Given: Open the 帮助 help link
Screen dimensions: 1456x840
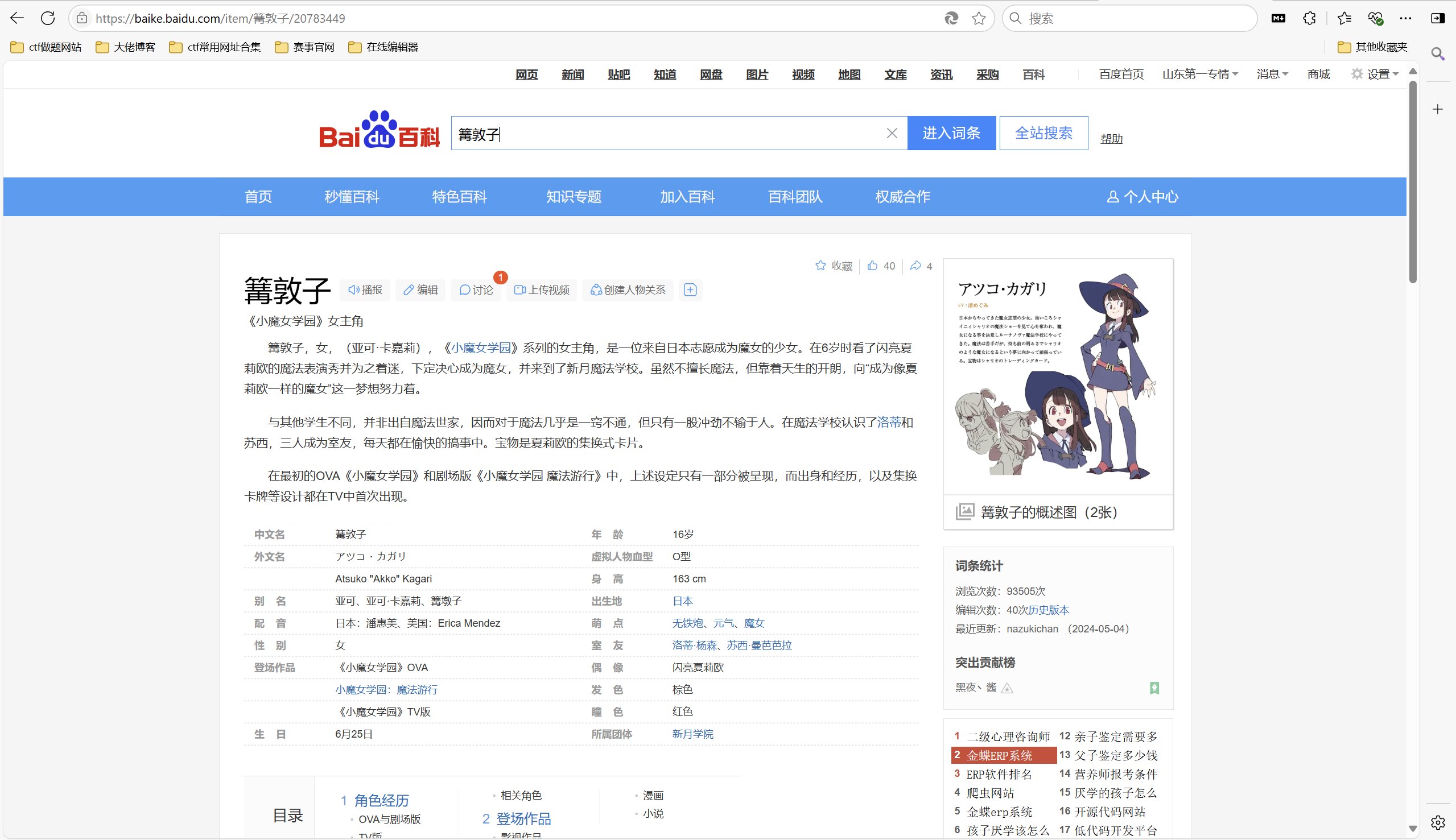Looking at the screenshot, I should (1111, 139).
